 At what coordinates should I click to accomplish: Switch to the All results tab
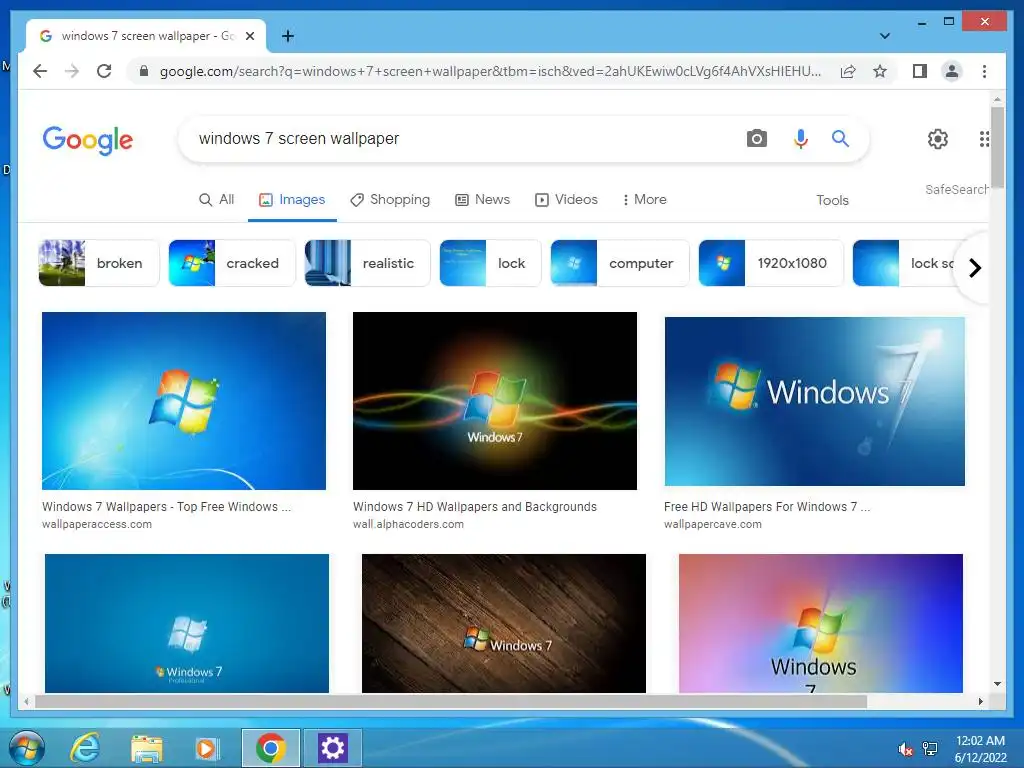[x=216, y=200]
